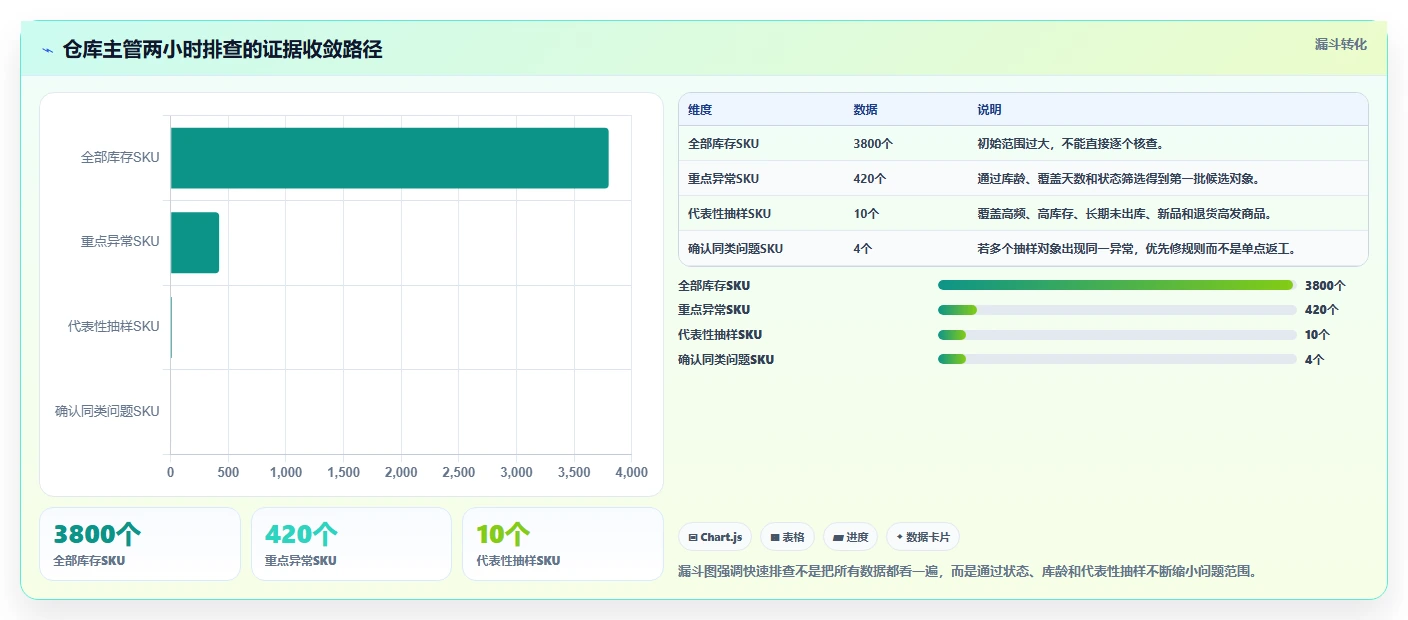Click table value 420个
This screenshot has width=1408, height=620.
coord(869,179)
